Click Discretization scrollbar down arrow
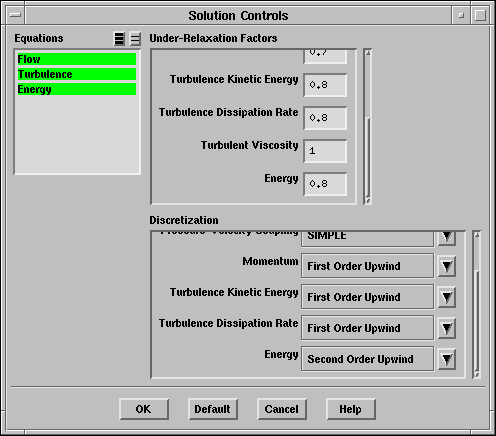 tap(477, 375)
